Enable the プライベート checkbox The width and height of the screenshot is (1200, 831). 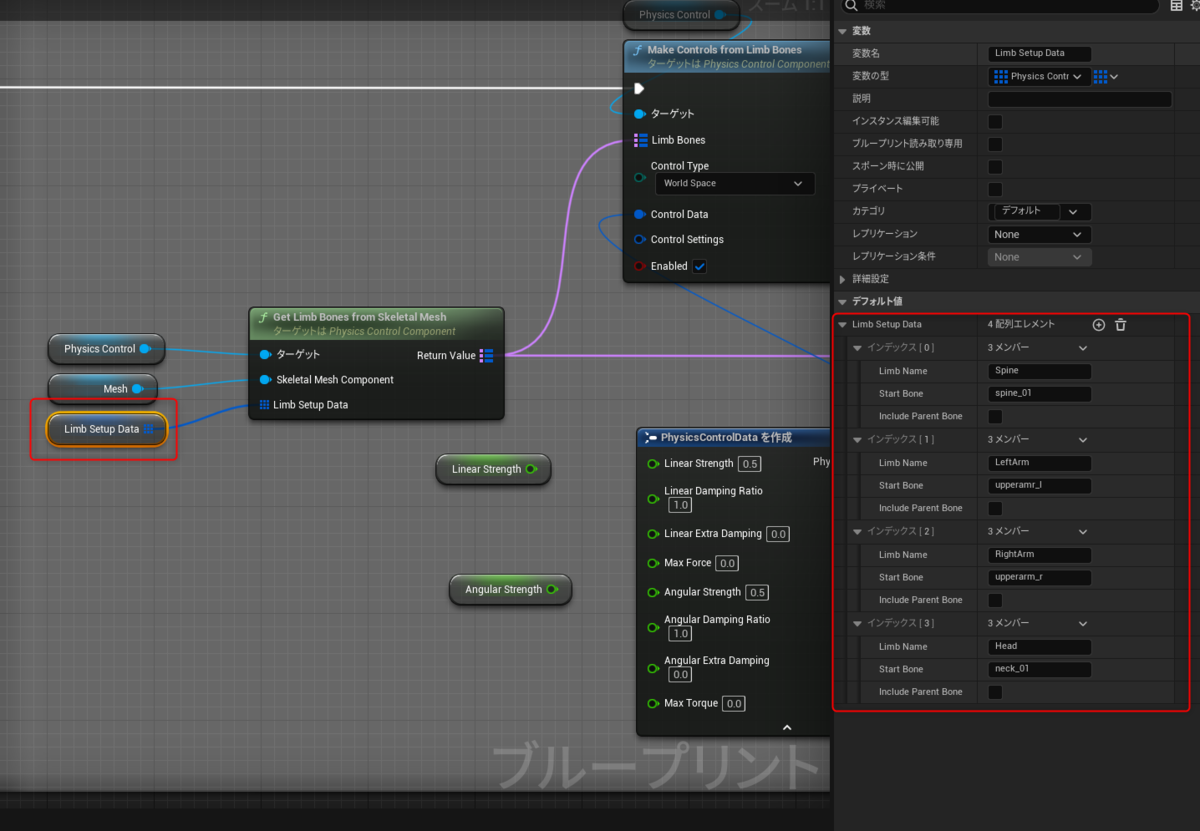995,189
